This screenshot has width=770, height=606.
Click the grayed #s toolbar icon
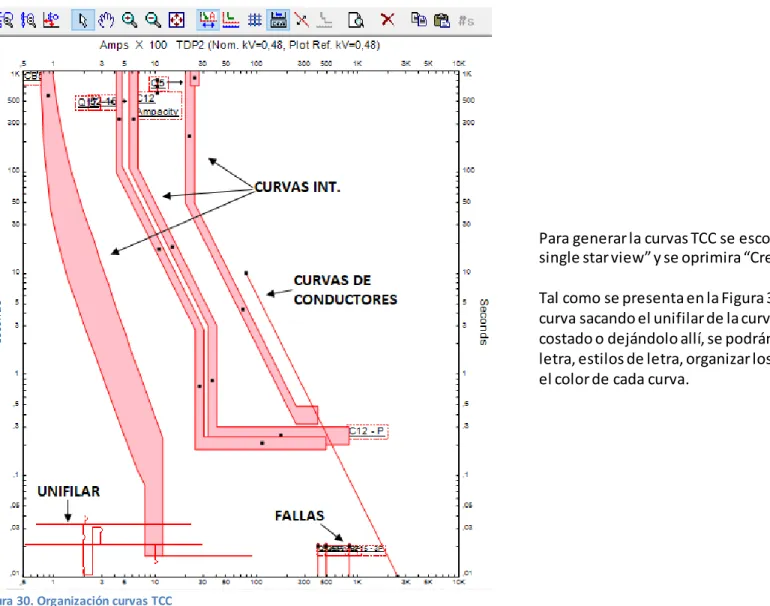pyautogui.click(x=466, y=21)
